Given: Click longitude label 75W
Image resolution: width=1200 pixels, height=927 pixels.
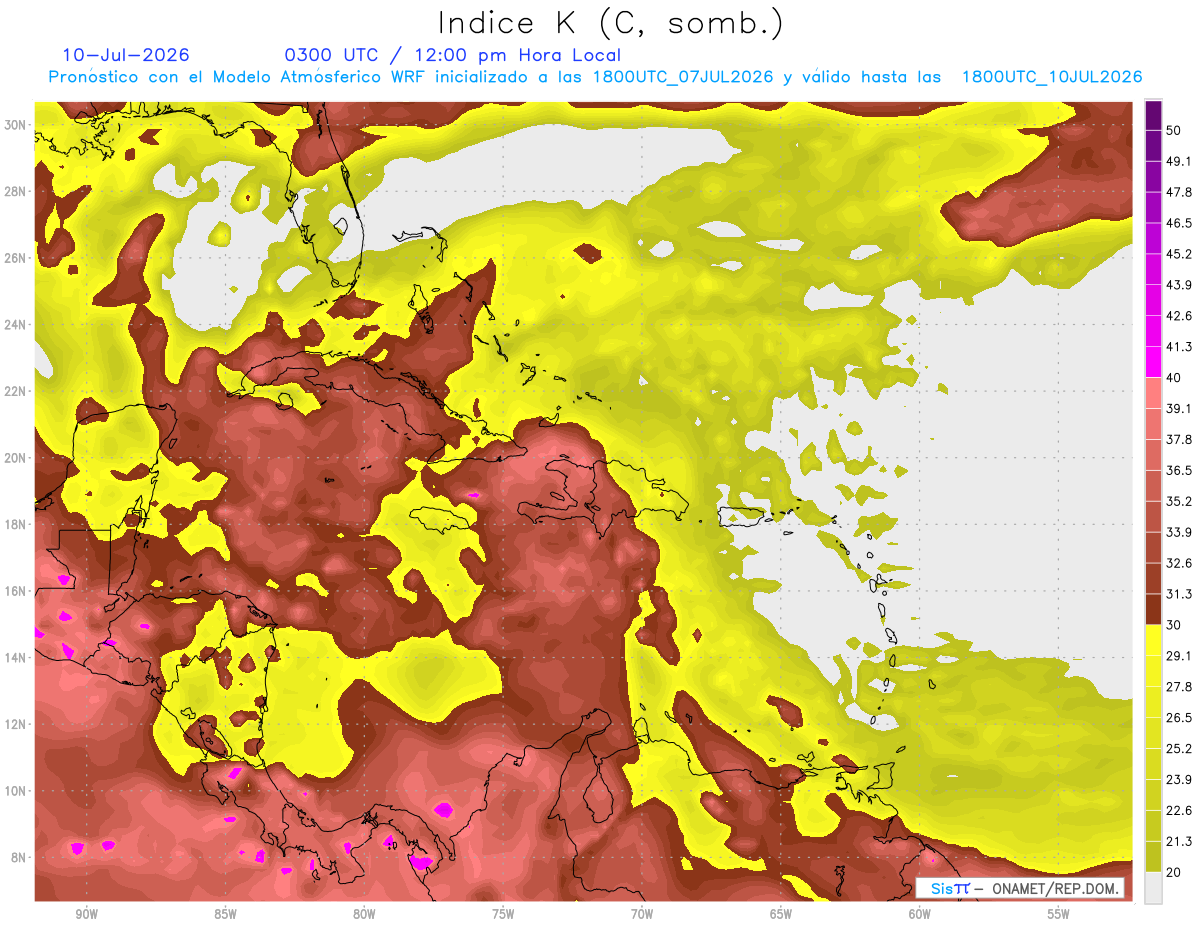Looking at the screenshot, I should (503, 915).
